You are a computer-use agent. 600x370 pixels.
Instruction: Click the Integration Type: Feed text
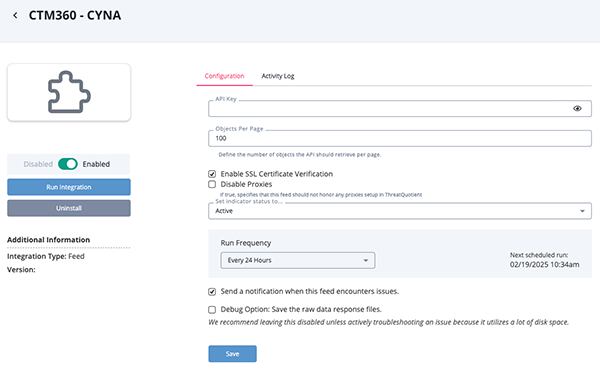[x=46, y=256]
